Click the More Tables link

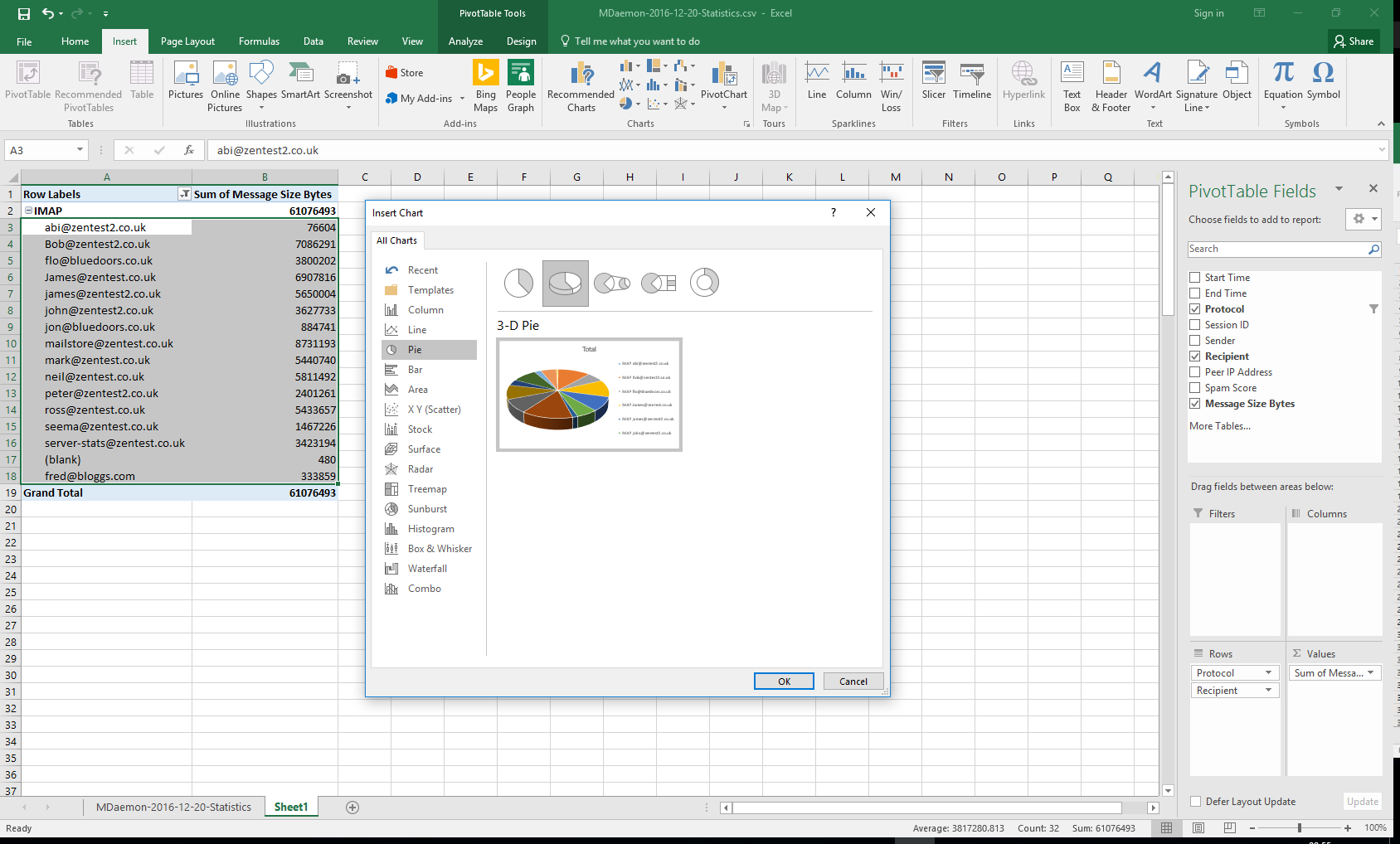coord(1219,426)
